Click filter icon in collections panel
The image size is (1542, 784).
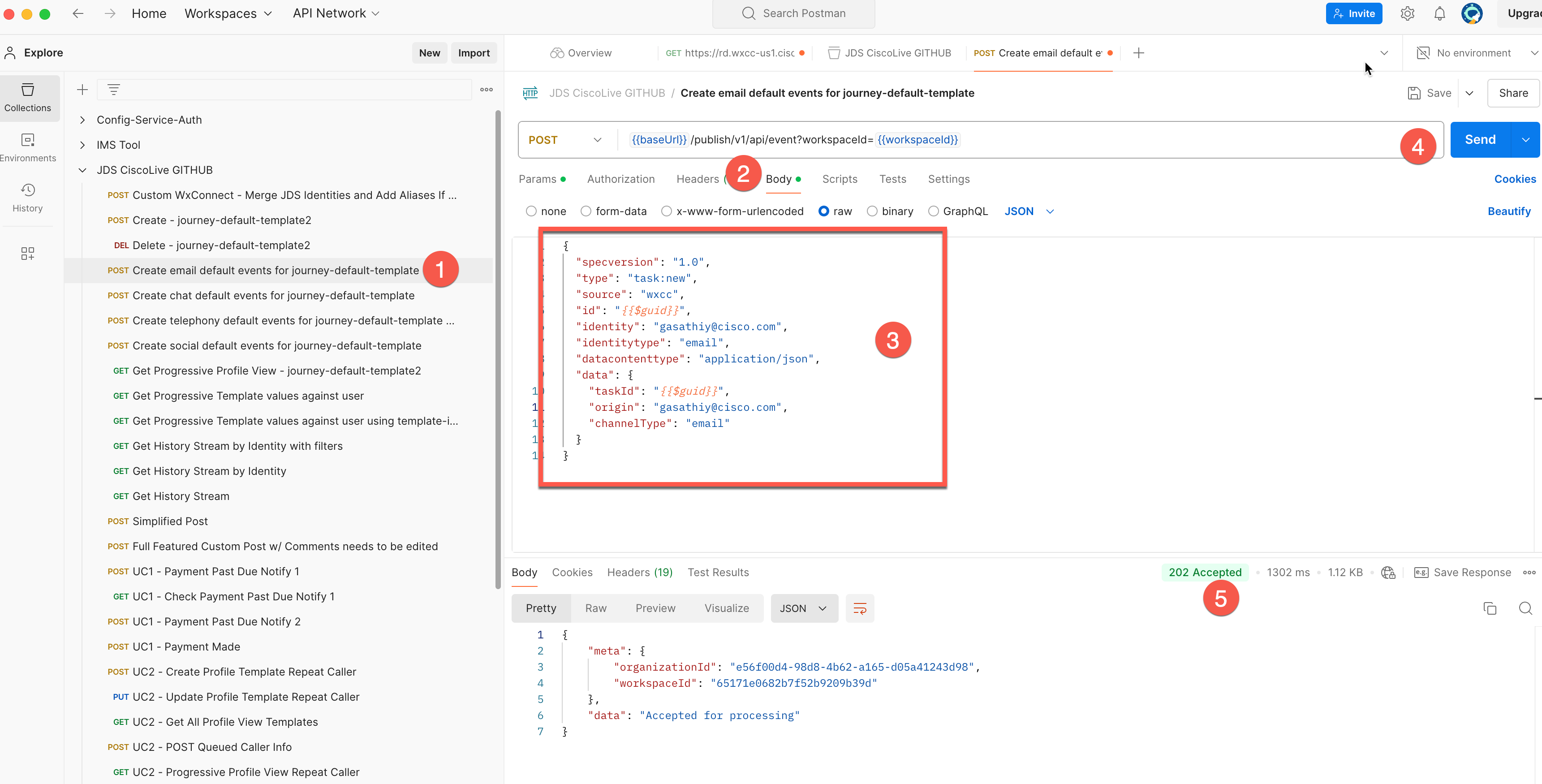(x=113, y=90)
